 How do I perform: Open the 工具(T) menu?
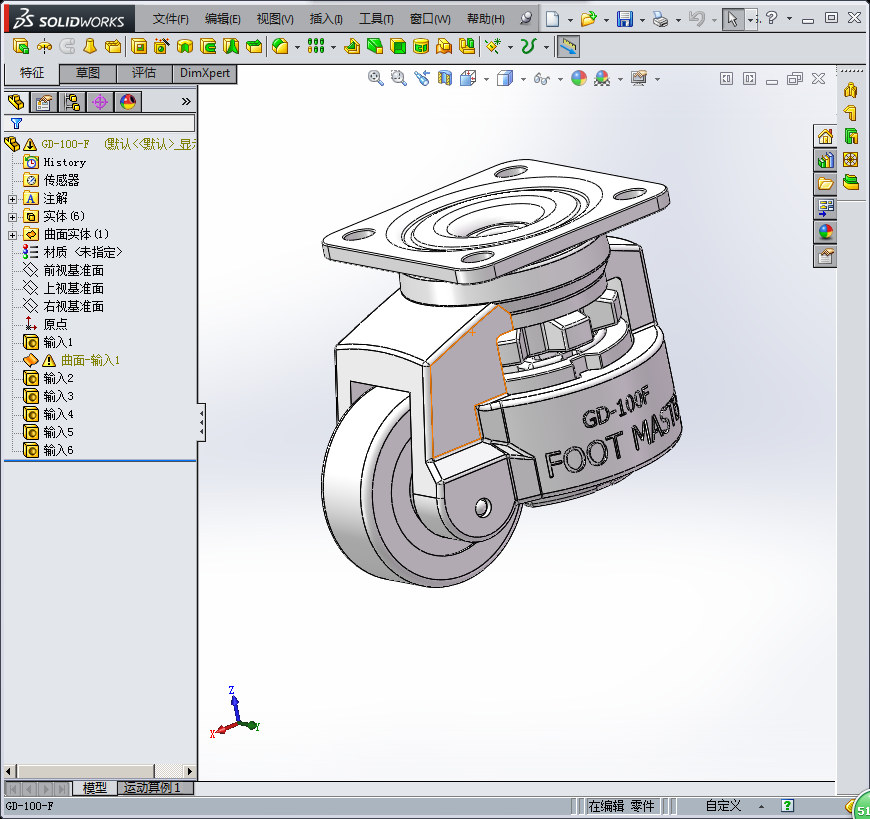coord(376,19)
